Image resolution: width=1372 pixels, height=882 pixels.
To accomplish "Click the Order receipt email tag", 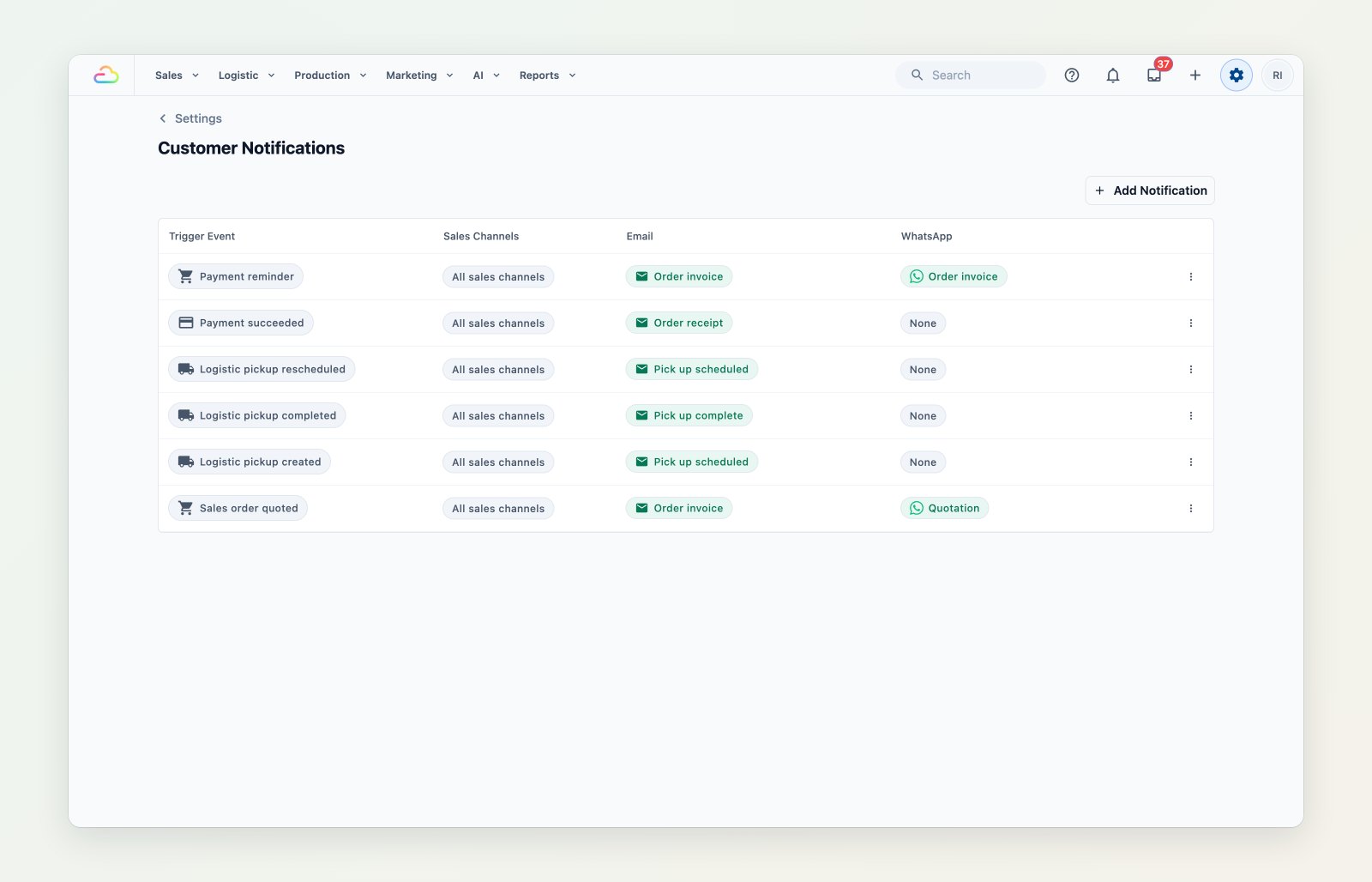I will point(679,323).
